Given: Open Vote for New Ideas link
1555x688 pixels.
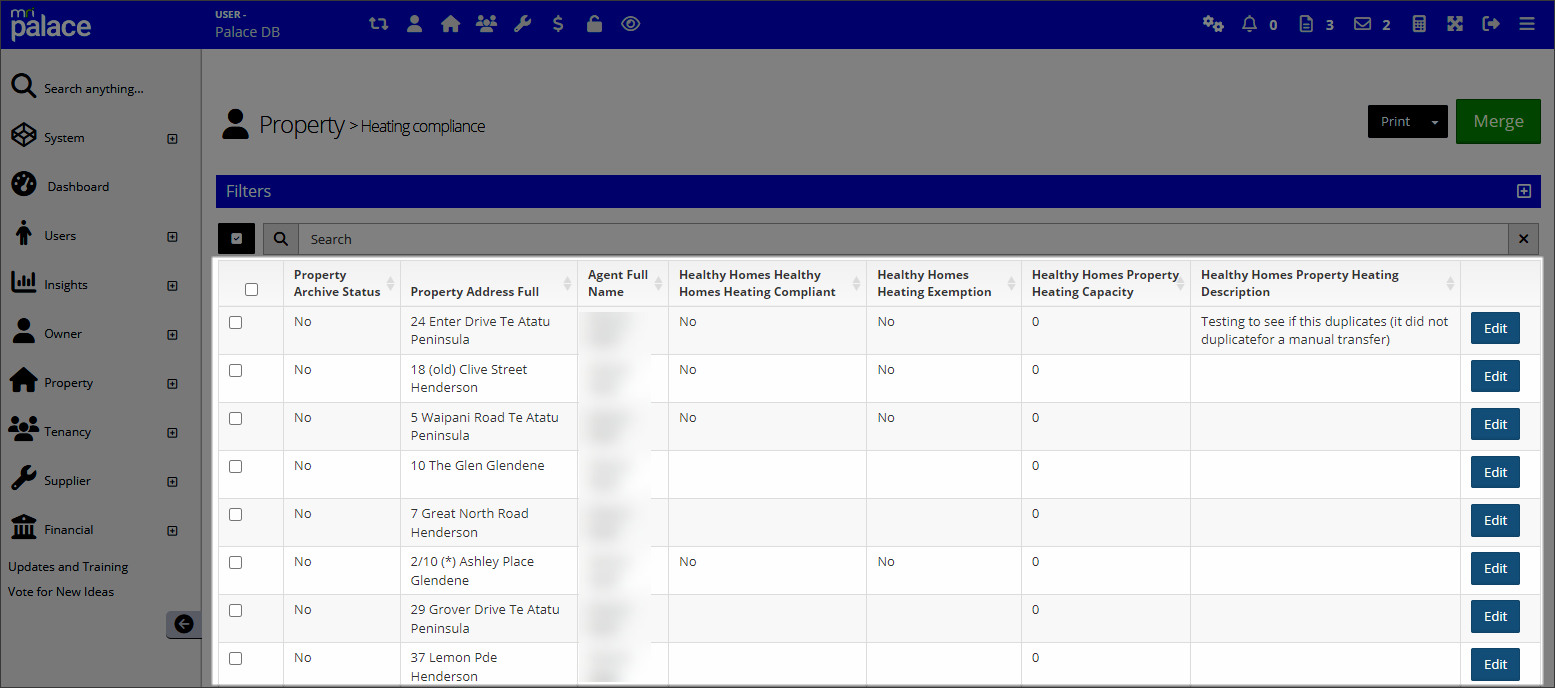Looking at the screenshot, I should click(61, 592).
